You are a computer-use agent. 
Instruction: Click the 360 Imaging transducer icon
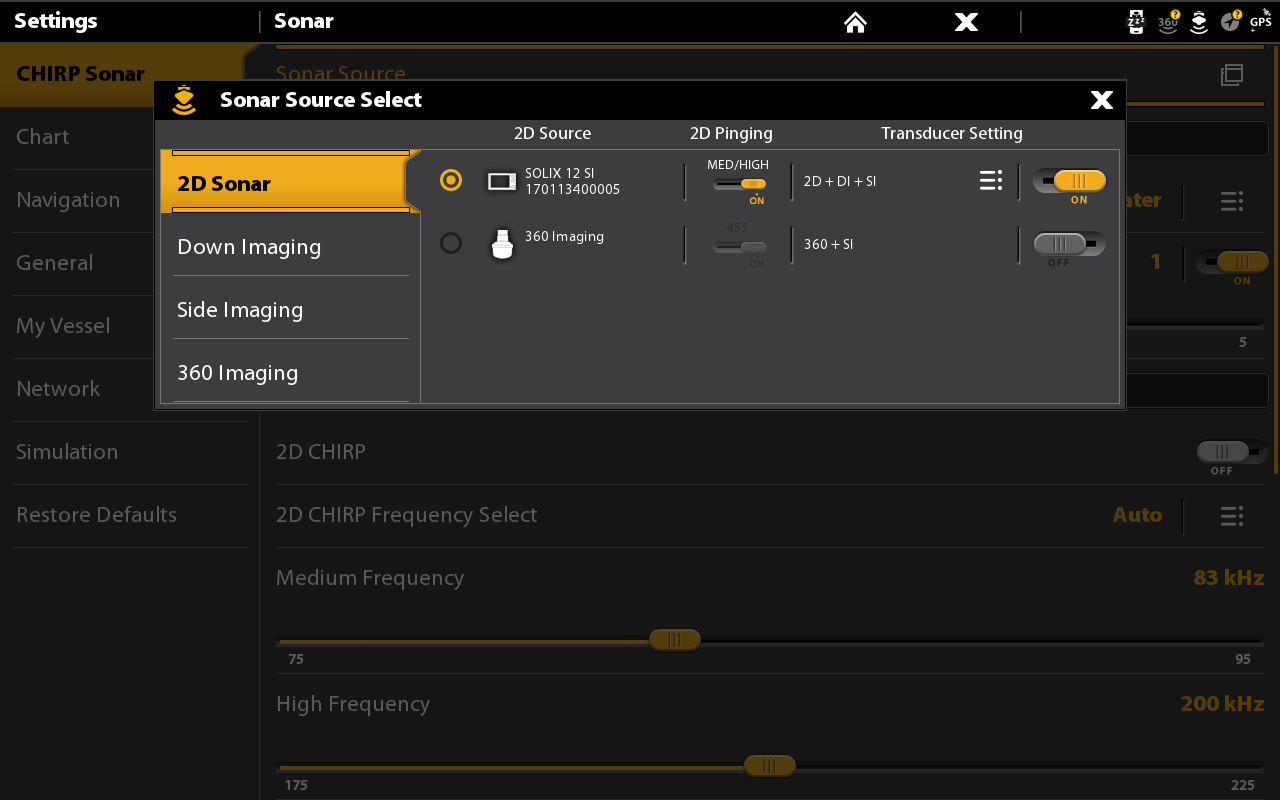pos(503,244)
